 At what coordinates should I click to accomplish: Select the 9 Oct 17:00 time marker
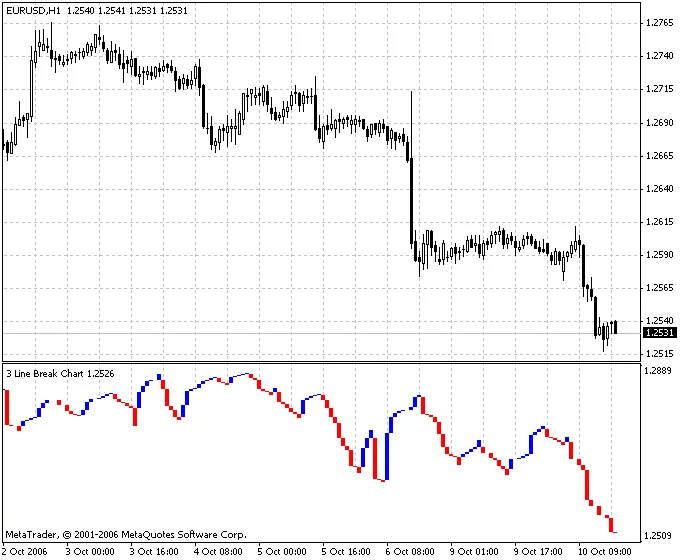pos(539,551)
